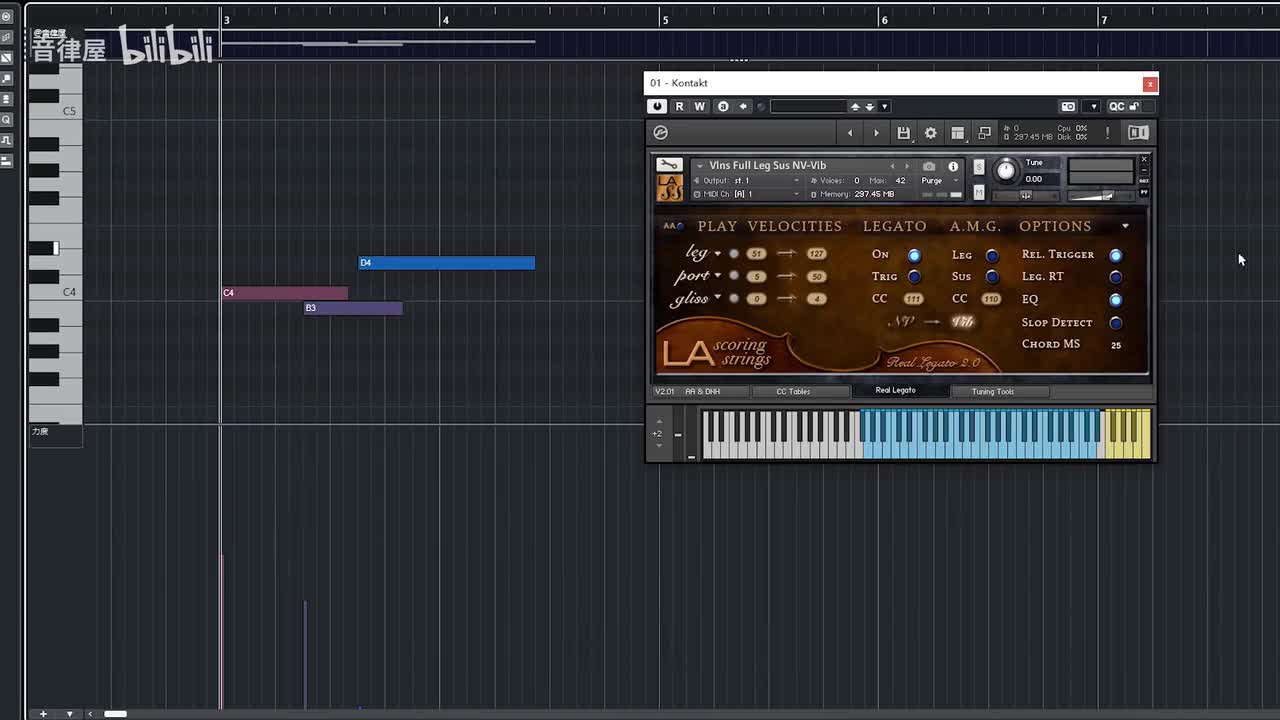Click the plugin snapshot camera icon
Image resolution: width=1280 pixels, height=720 pixels.
[x=1068, y=107]
